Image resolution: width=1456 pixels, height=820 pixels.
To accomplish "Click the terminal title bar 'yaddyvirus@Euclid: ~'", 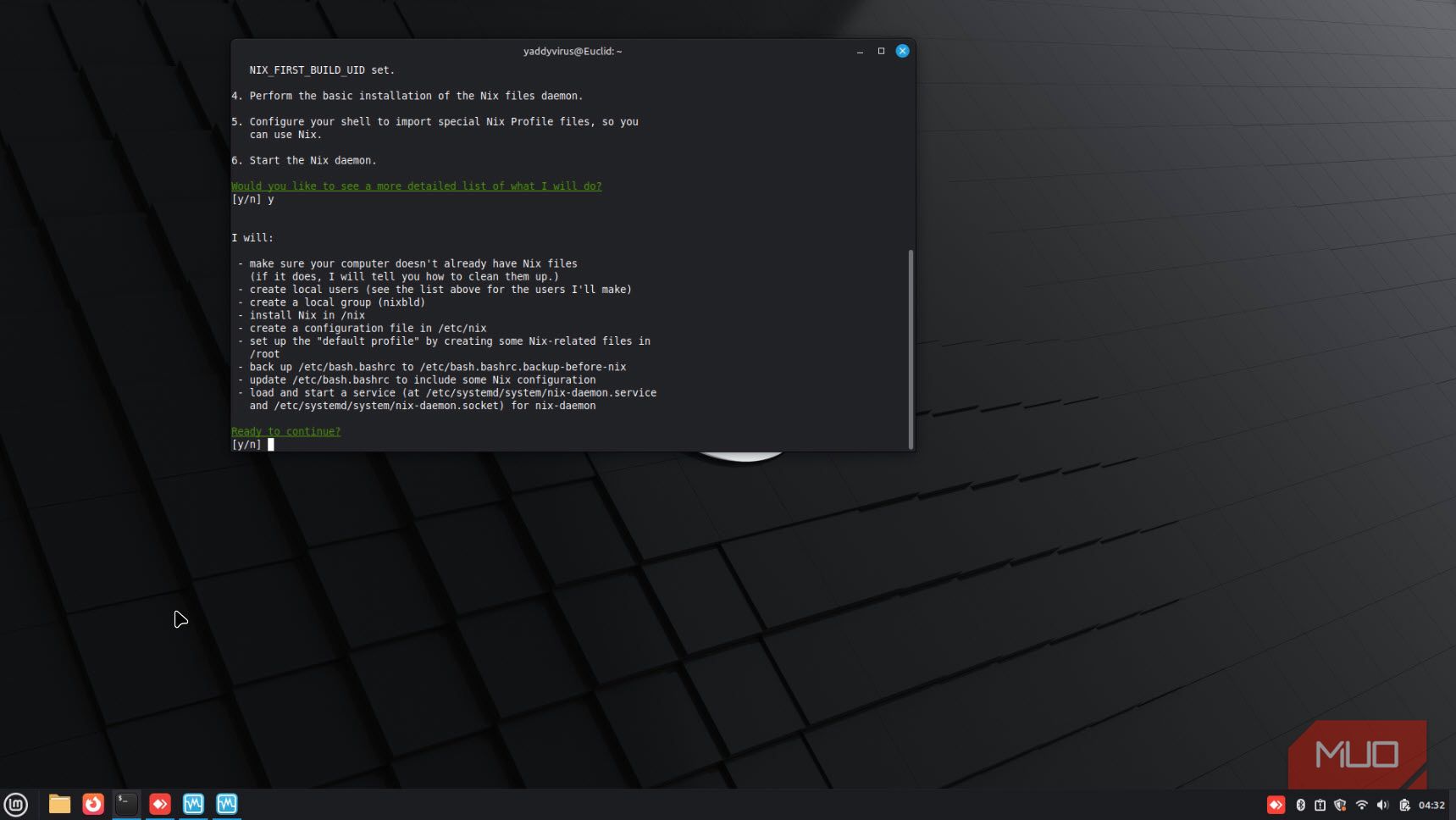I will pos(573,51).
